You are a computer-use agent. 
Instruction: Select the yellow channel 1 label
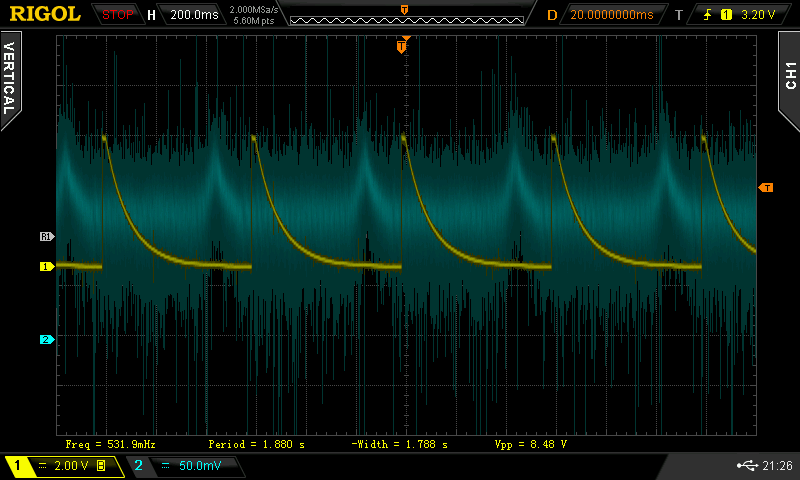click(x=17, y=465)
